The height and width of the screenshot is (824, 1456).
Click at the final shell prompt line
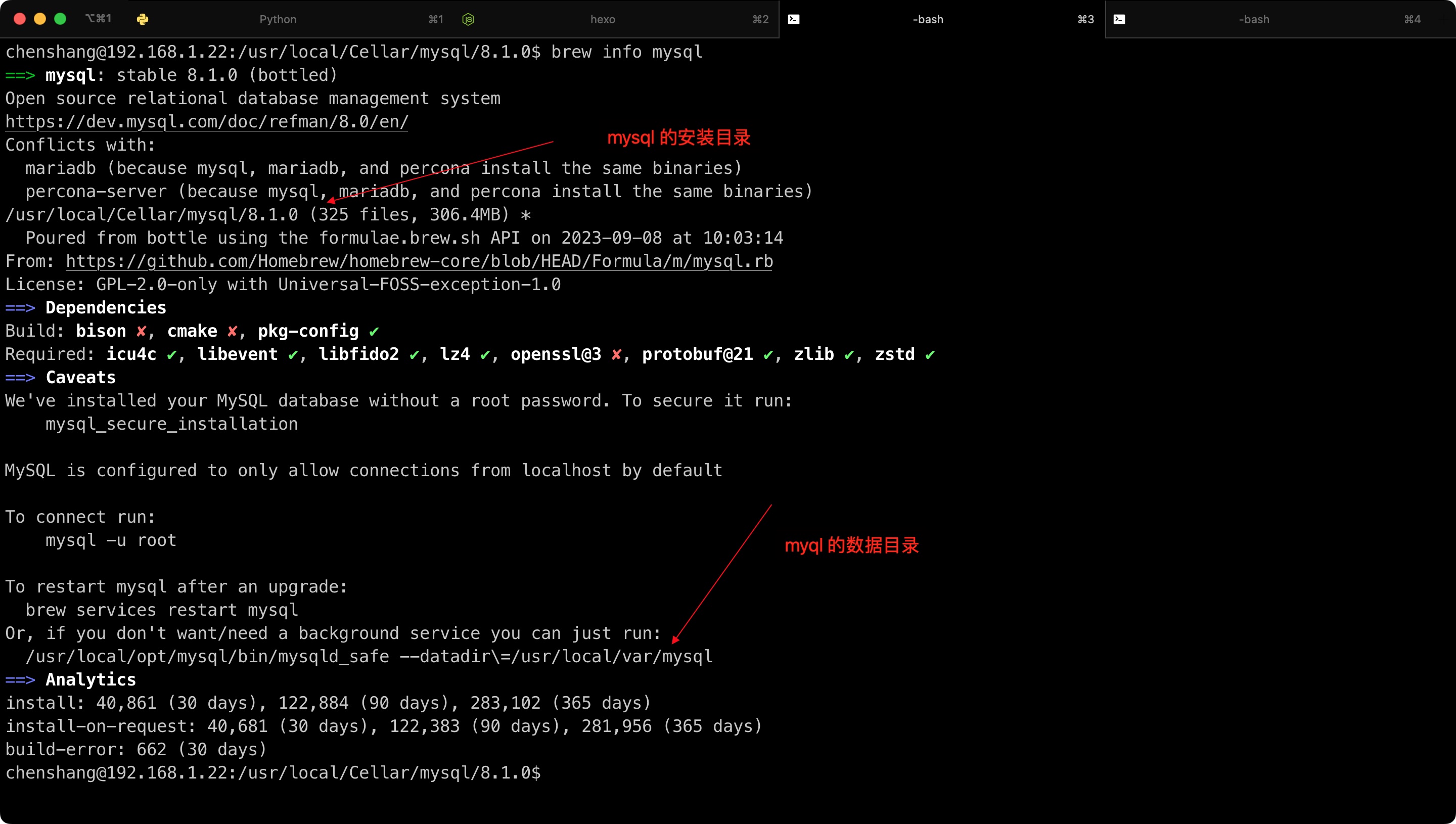(x=273, y=772)
